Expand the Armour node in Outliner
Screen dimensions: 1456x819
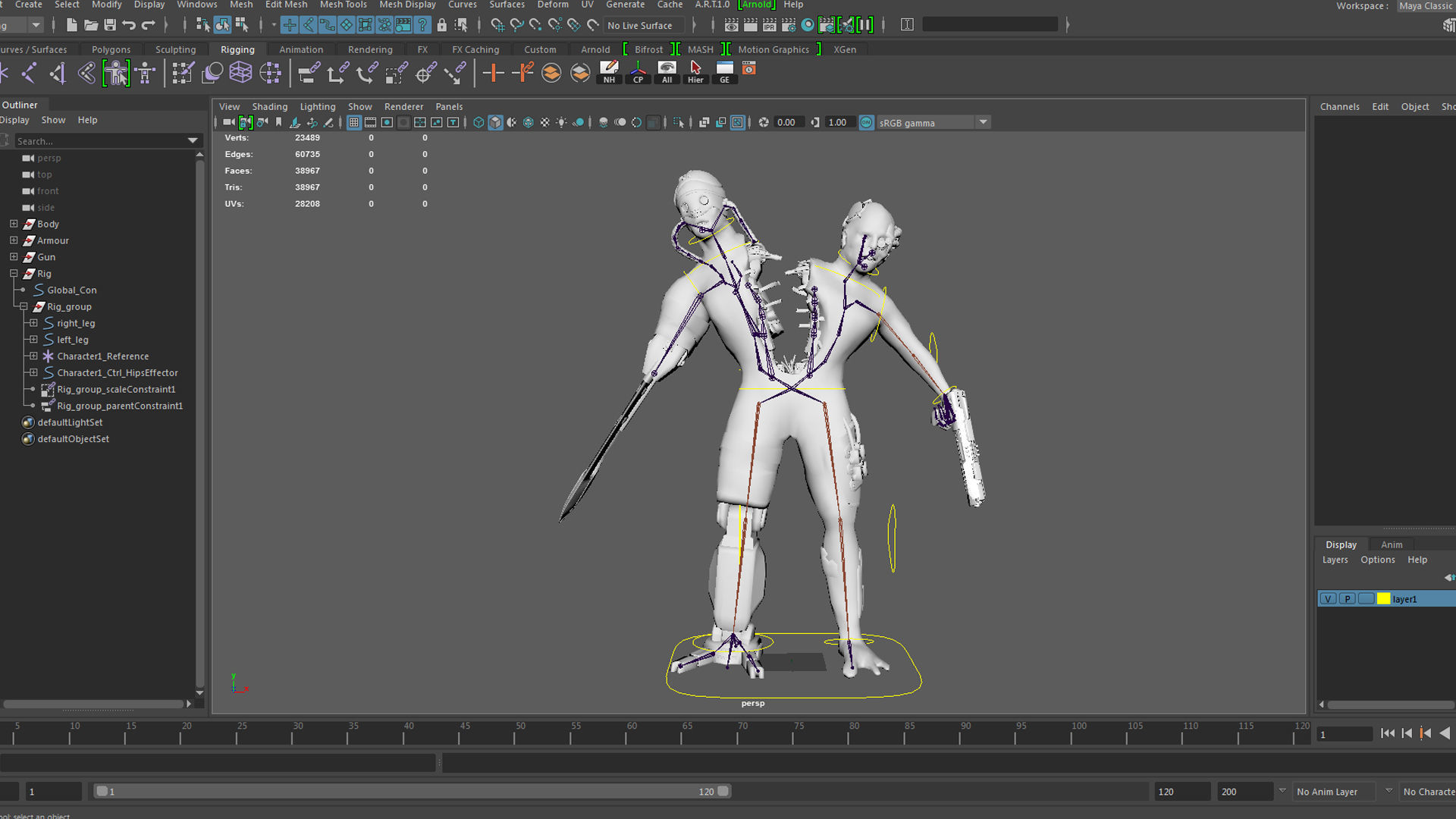point(14,240)
